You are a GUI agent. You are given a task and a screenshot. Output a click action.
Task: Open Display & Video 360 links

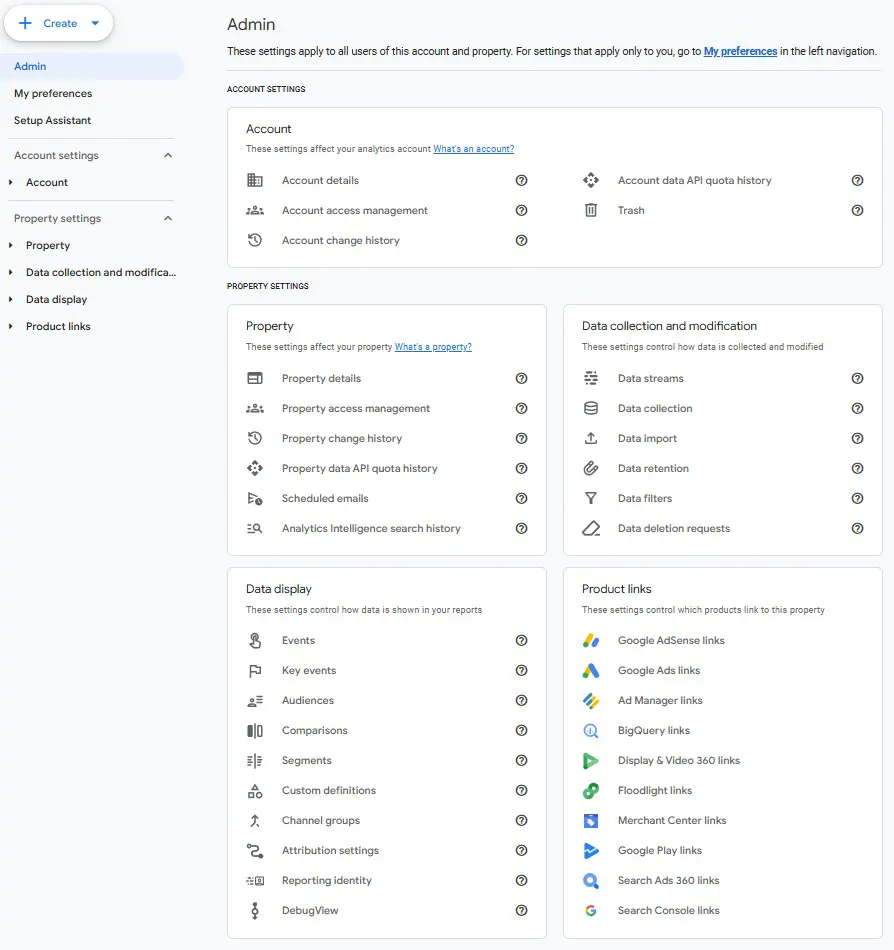(679, 760)
